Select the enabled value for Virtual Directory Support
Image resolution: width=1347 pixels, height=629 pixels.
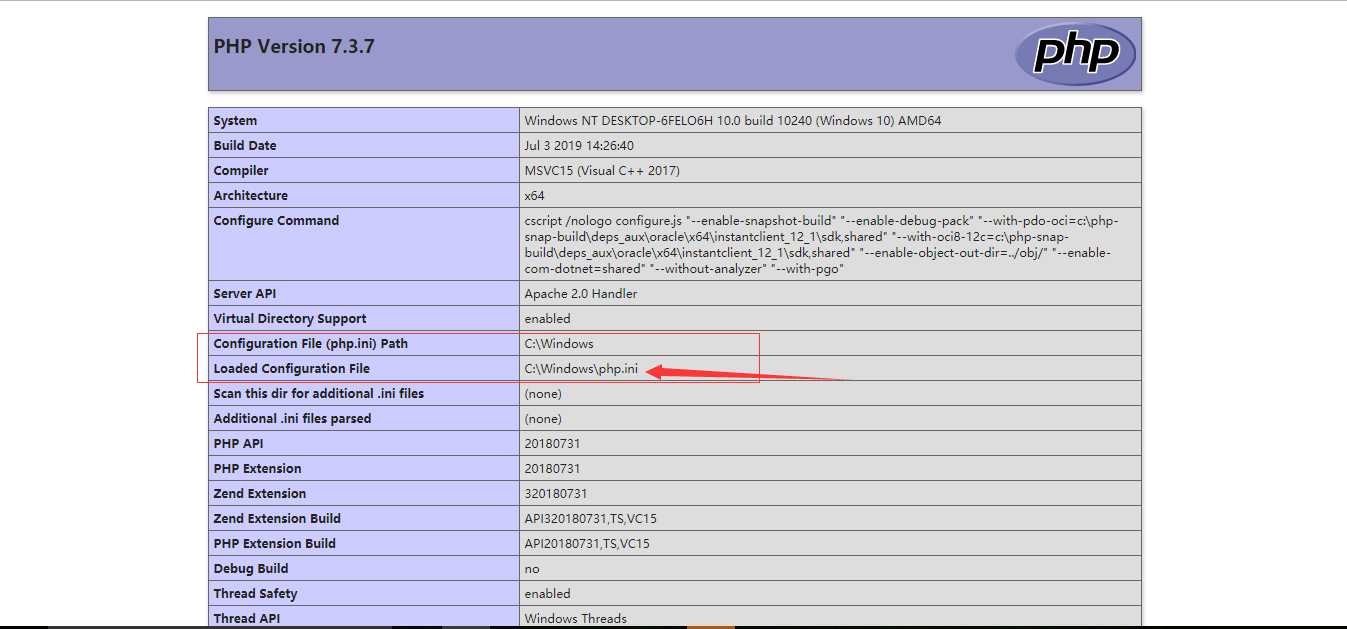pos(547,319)
